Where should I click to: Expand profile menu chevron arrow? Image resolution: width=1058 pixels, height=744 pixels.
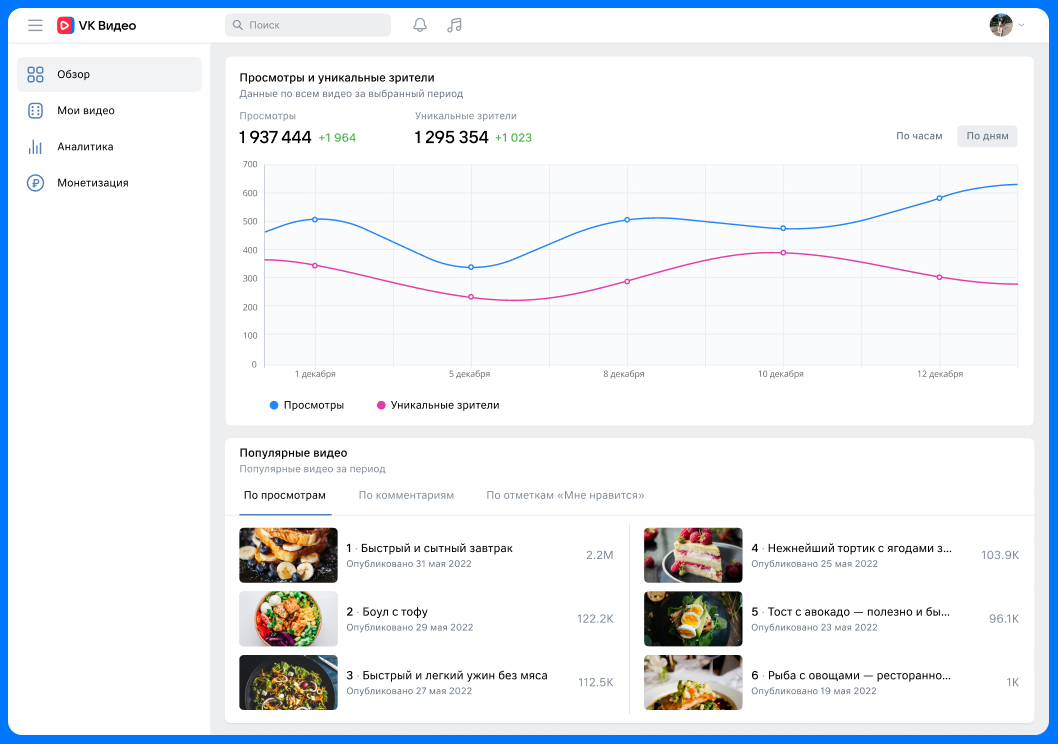(x=1021, y=25)
